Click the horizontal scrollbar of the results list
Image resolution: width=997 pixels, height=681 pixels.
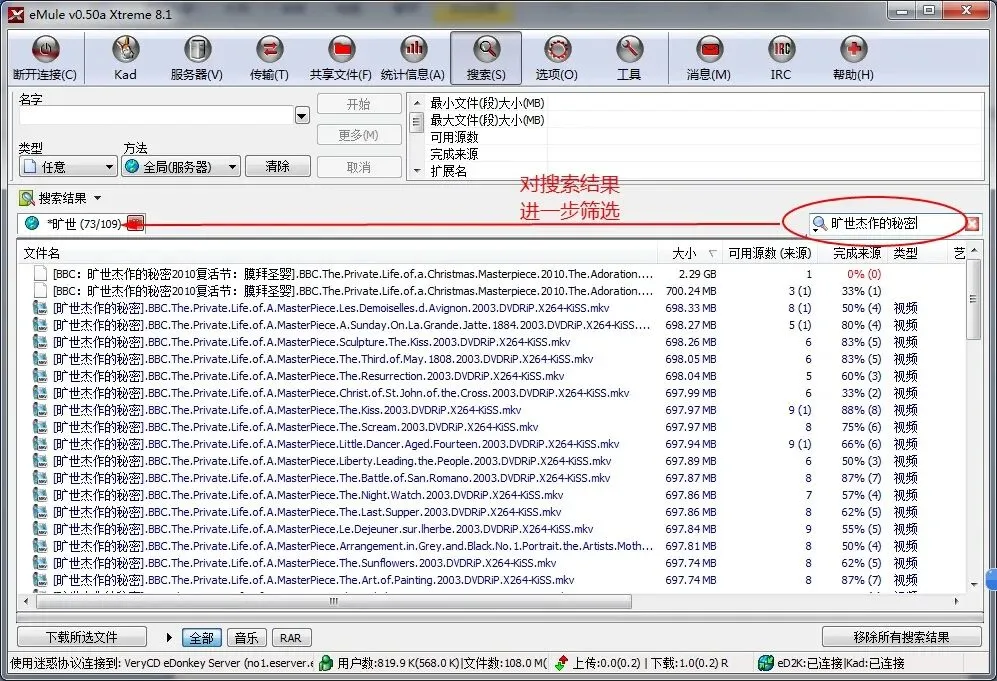click(334, 602)
